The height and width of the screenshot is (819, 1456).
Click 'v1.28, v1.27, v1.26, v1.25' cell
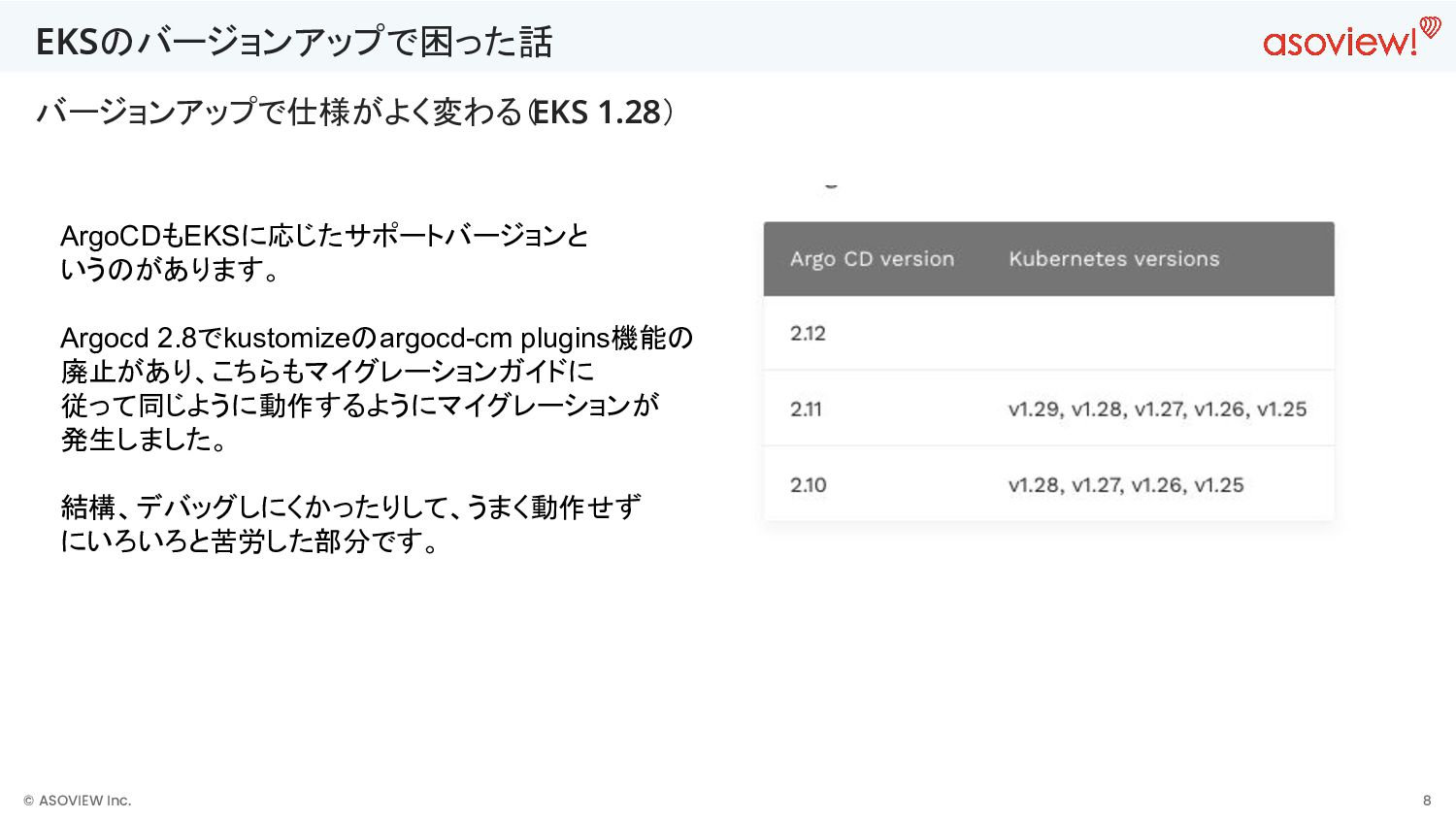click(x=1126, y=485)
